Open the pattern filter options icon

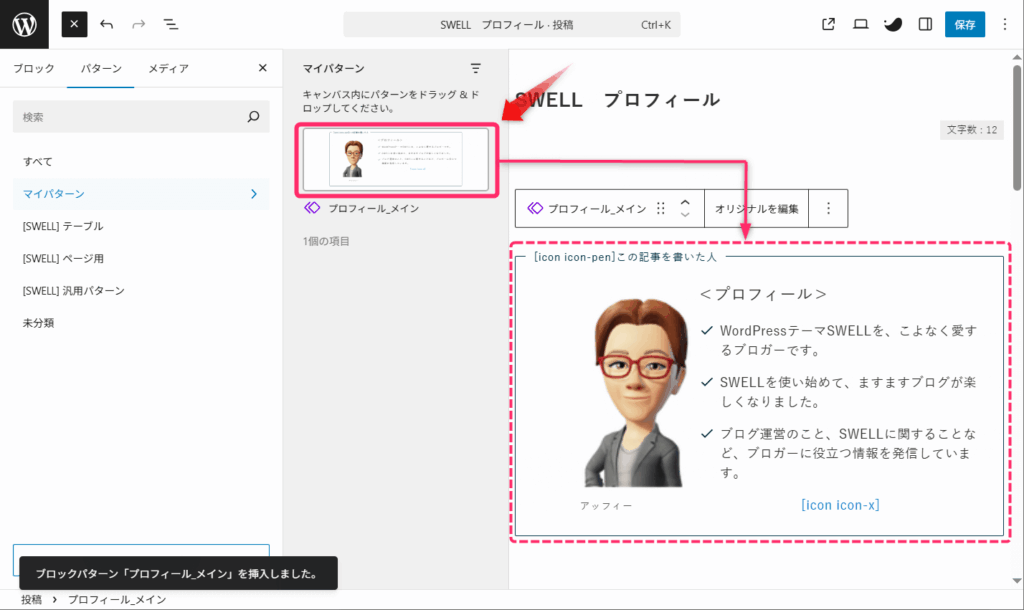[475, 68]
